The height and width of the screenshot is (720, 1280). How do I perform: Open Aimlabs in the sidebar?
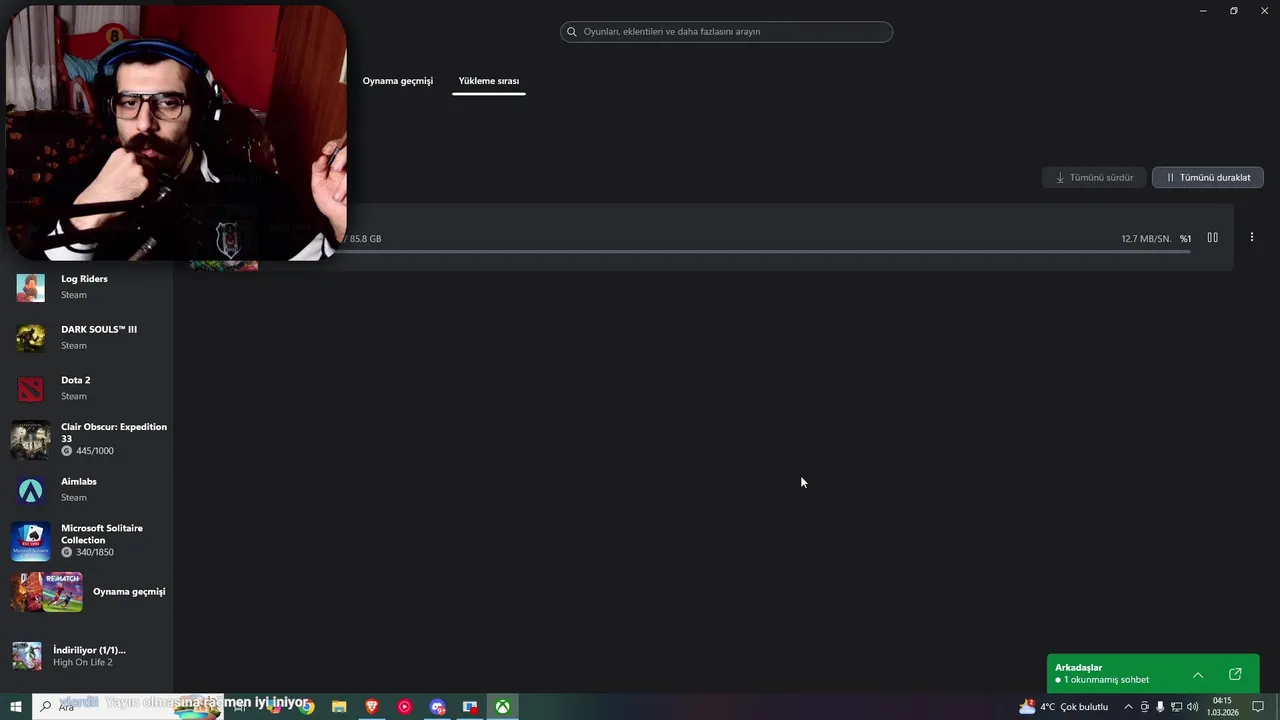tap(87, 490)
